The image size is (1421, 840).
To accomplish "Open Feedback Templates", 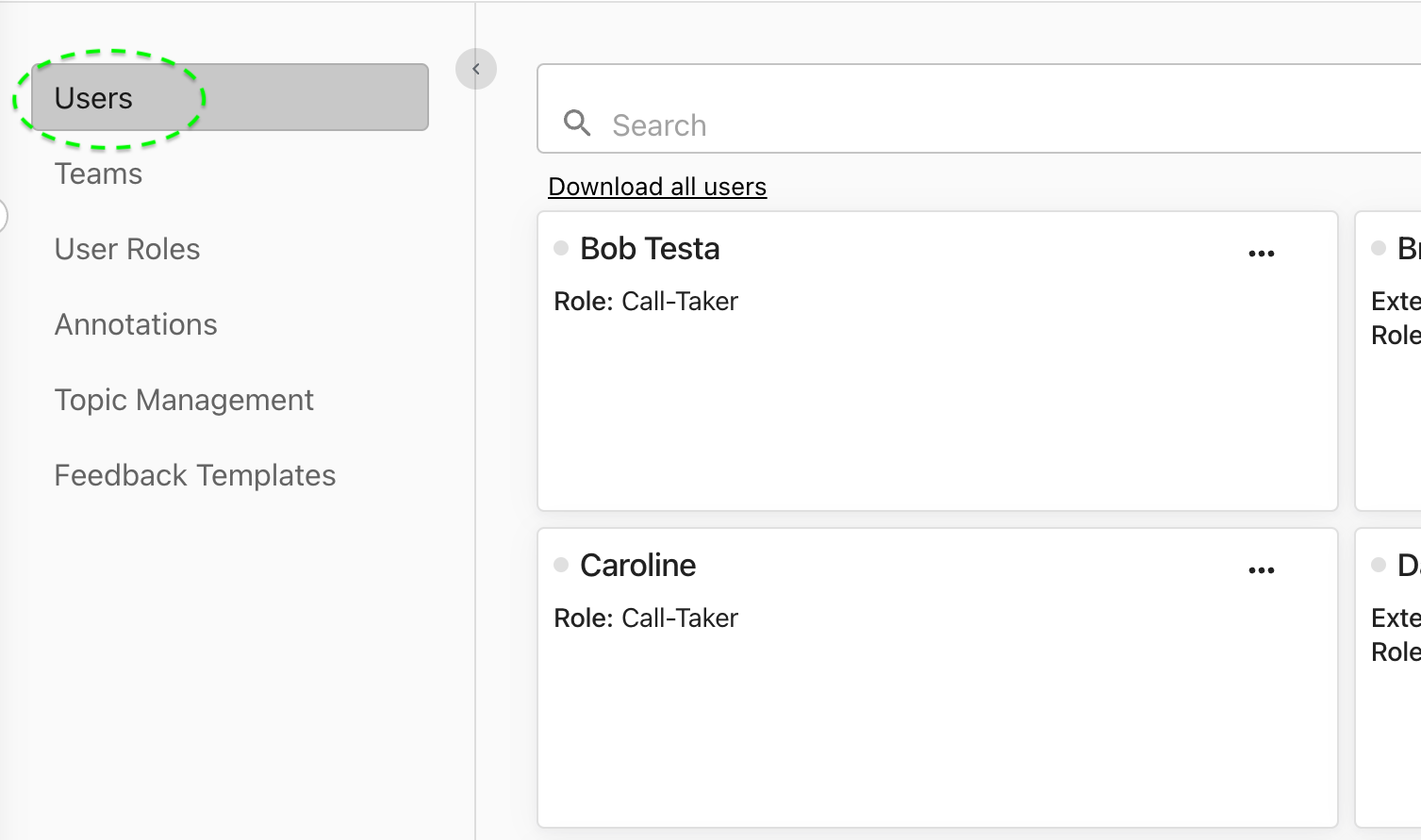I will click(195, 475).
